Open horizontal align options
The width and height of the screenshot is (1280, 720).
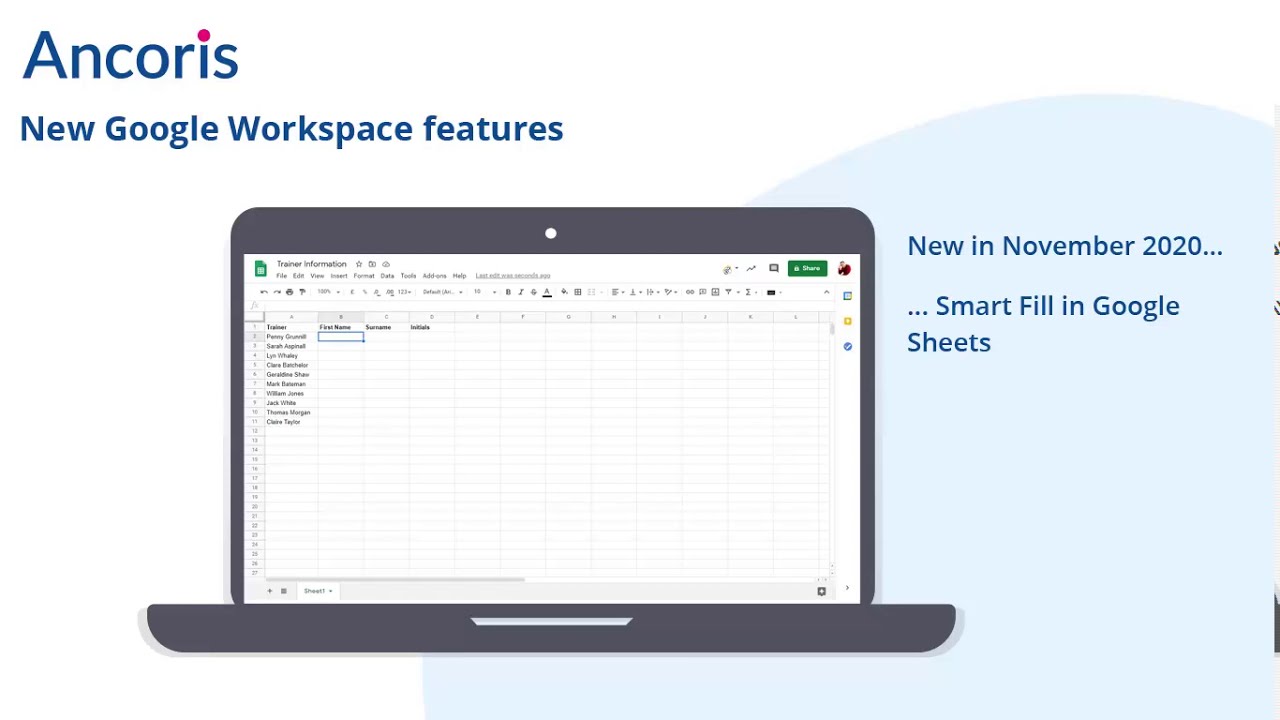click(x=617, y=292)
